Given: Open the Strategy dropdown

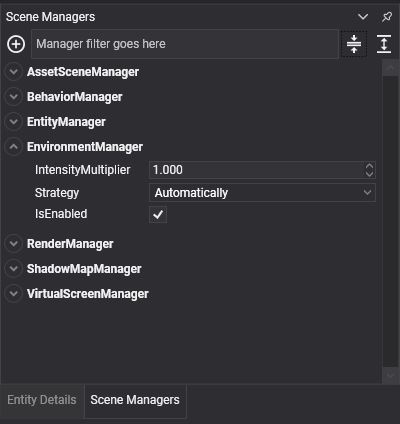Looking at the screenshot, I should tap(262, 192).
